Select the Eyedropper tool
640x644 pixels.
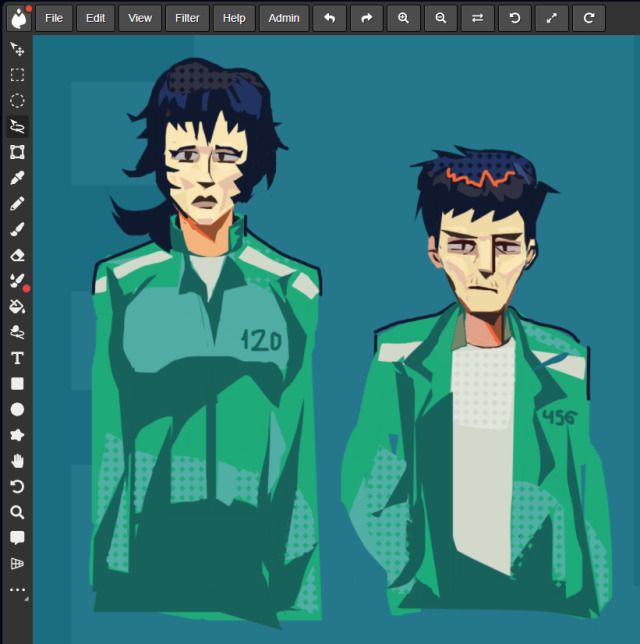17,178
